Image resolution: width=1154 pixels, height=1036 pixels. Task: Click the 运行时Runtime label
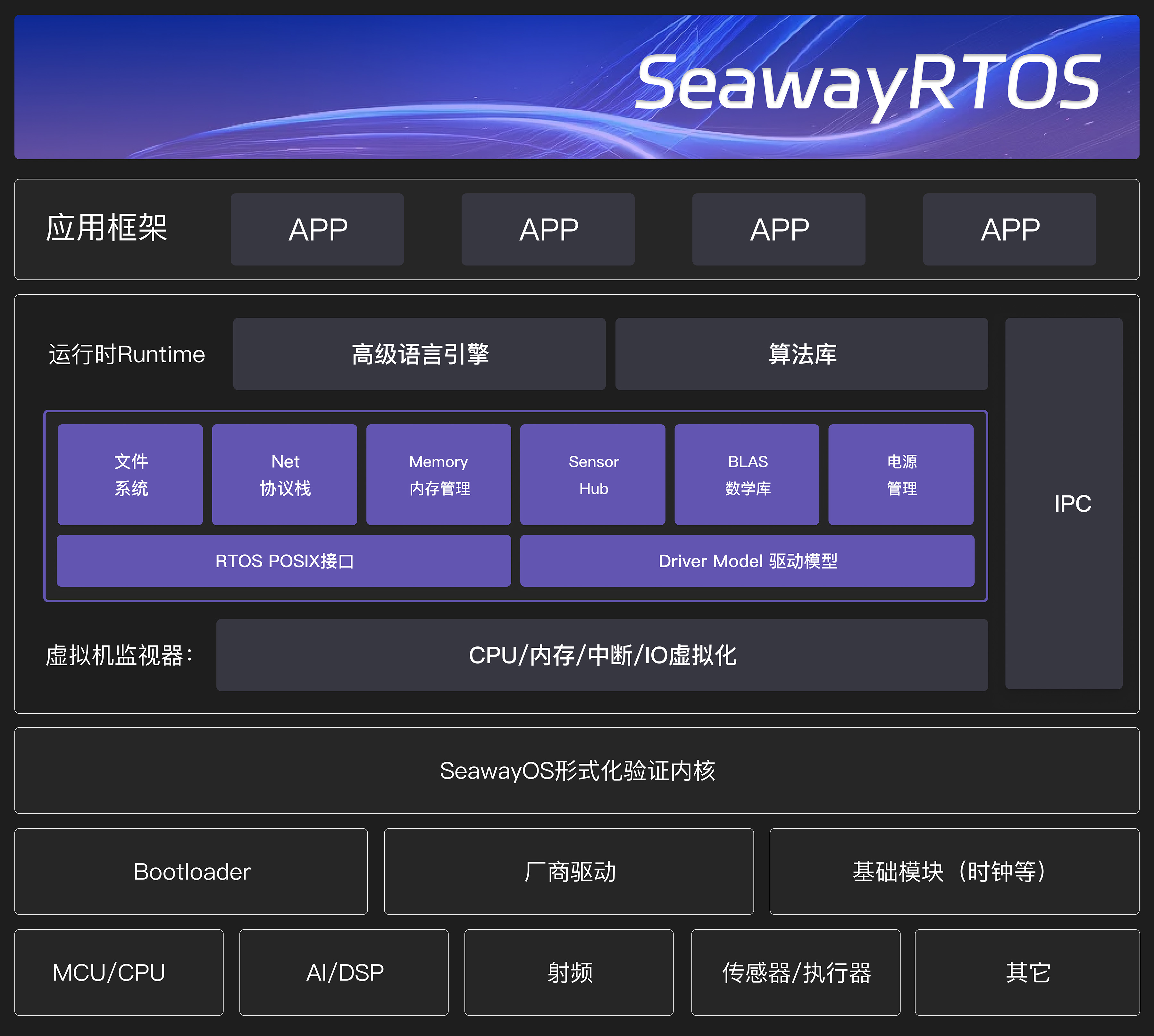126,354
